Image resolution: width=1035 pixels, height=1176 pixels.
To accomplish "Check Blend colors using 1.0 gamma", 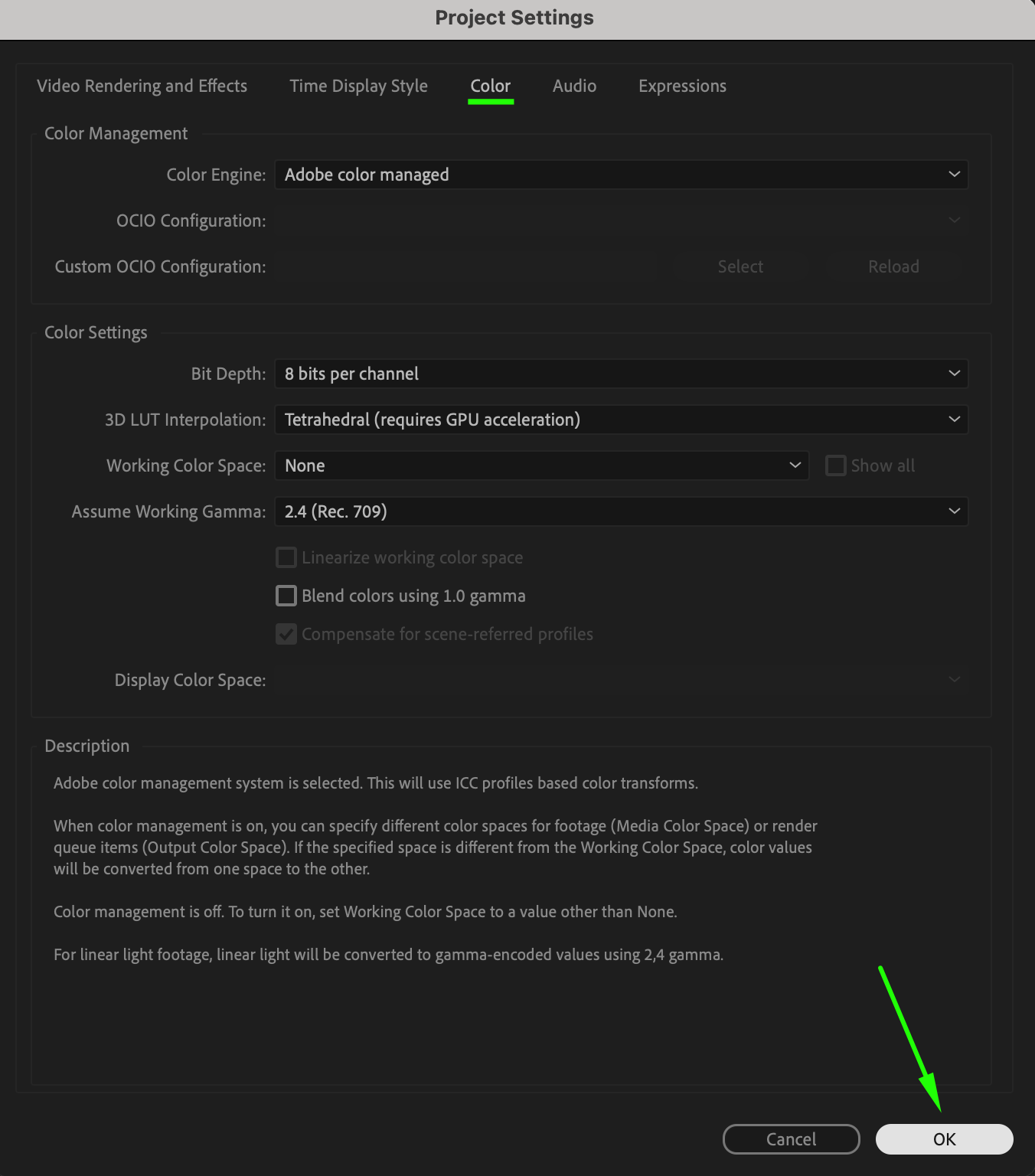I will 286,596.
